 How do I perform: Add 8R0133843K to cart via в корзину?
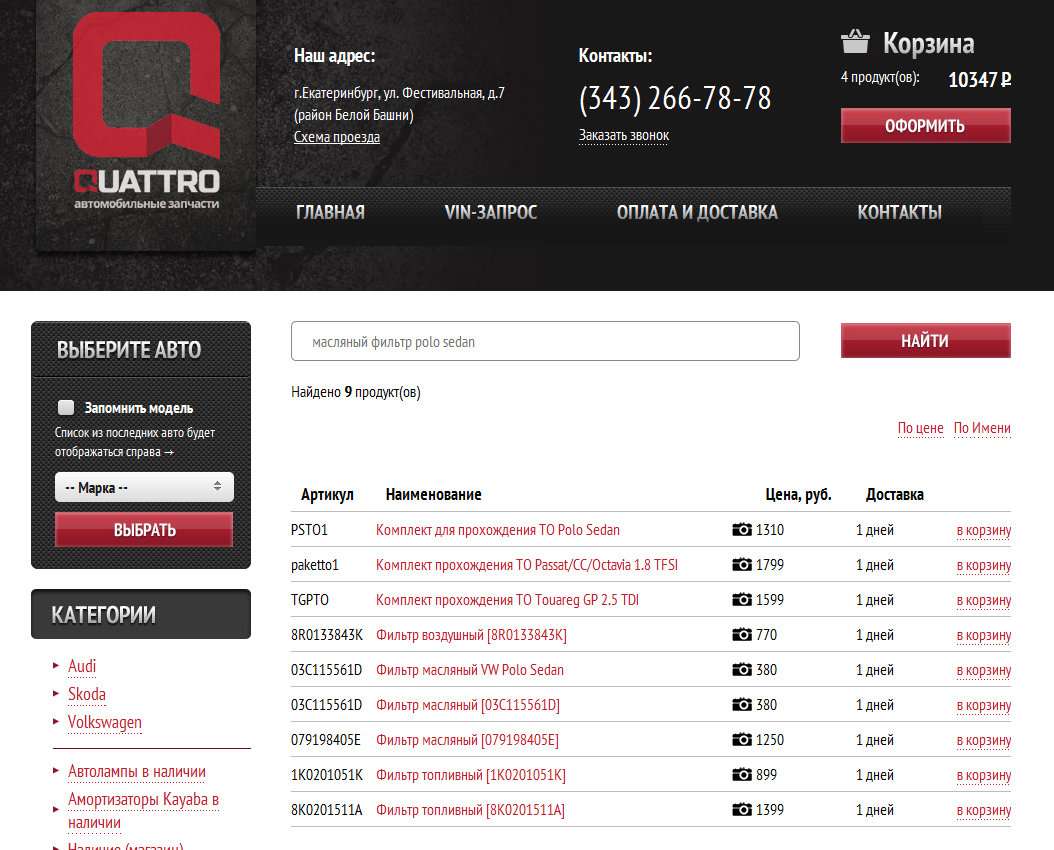[983, 635]
